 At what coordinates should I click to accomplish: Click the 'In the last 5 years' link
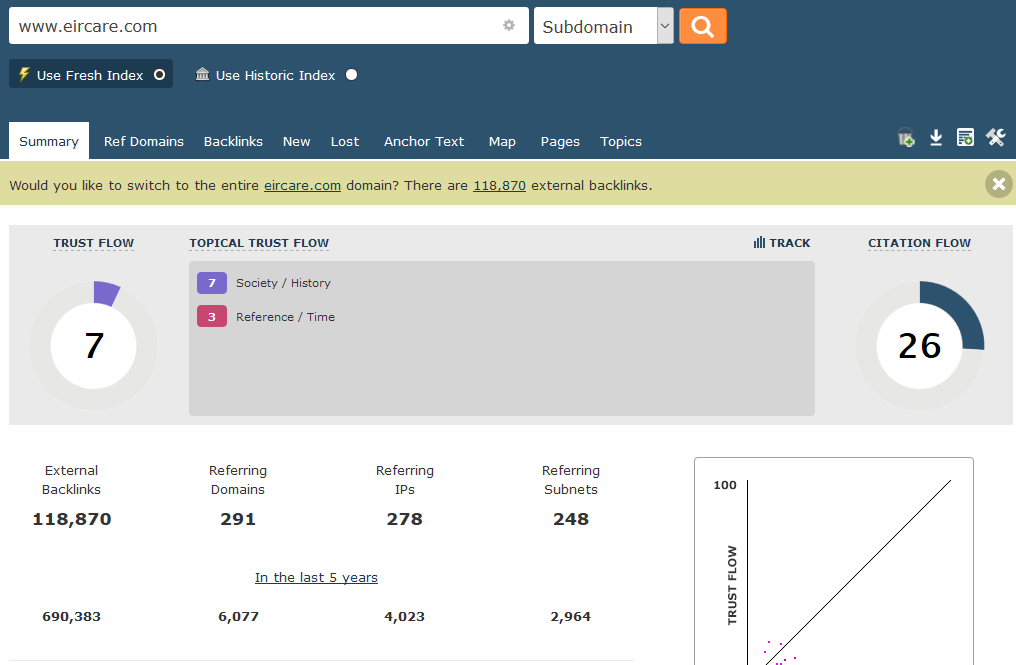click(316, 578)
